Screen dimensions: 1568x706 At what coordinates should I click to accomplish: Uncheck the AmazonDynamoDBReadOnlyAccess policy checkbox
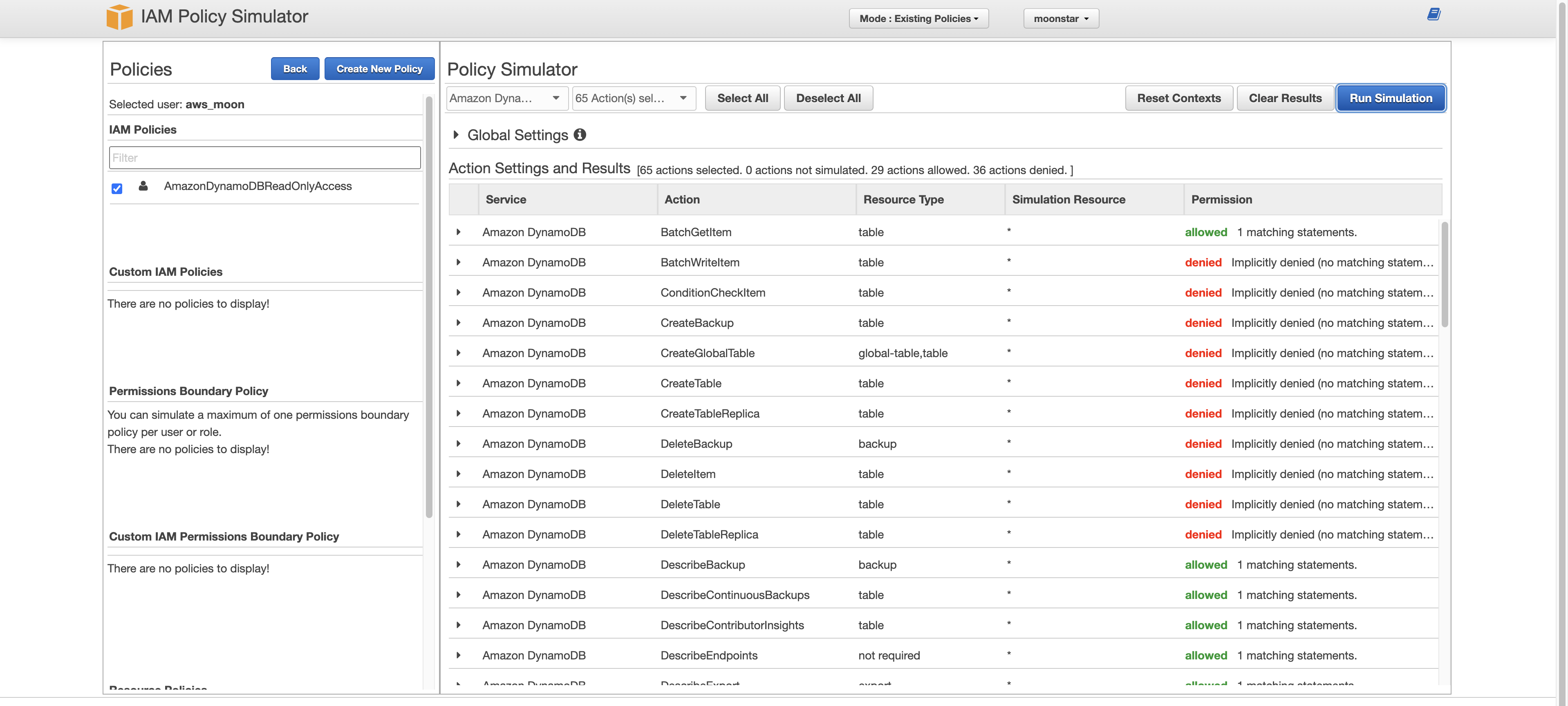click(117, 188)
